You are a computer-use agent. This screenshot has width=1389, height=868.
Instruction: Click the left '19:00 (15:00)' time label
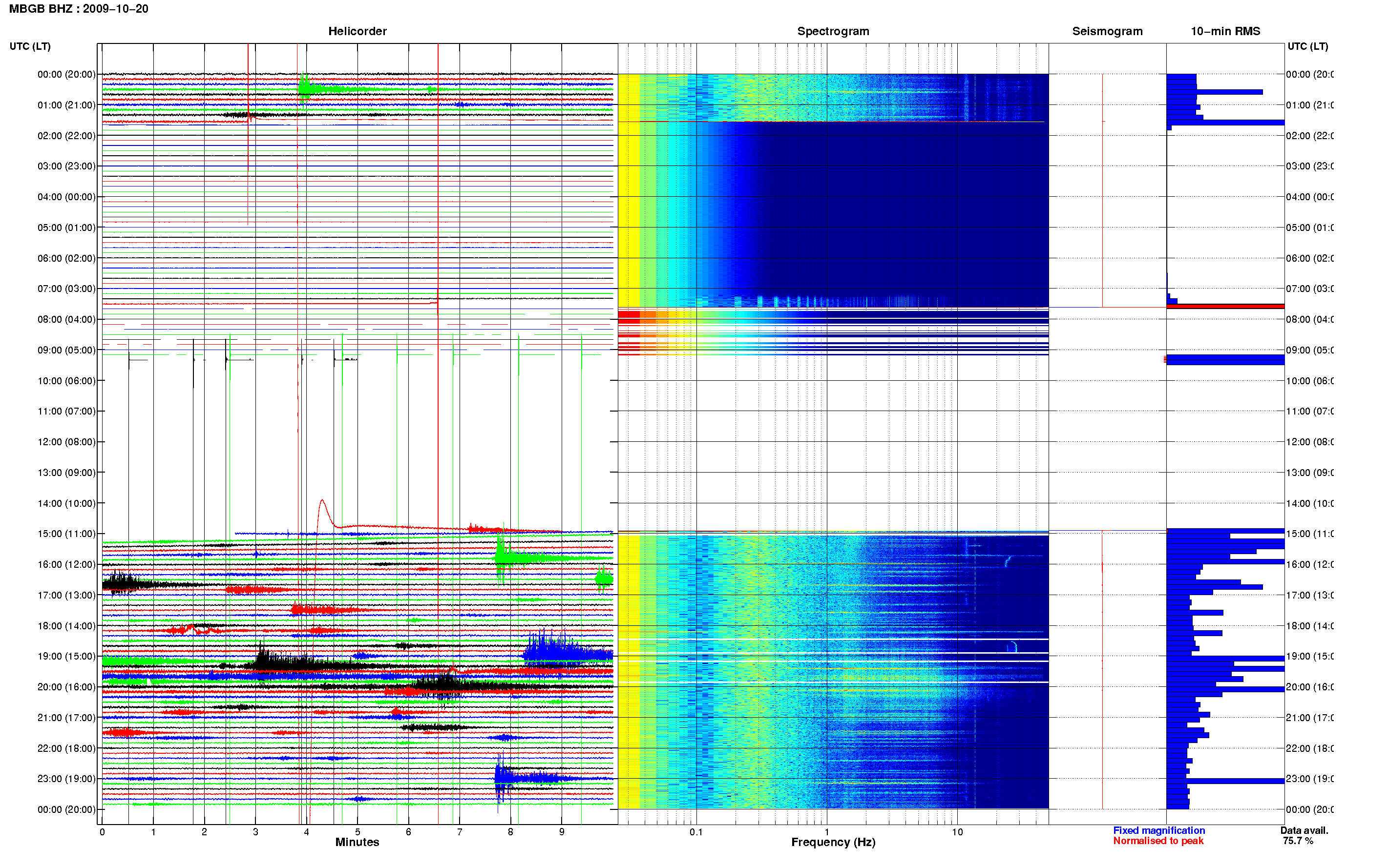click(66, 656)
